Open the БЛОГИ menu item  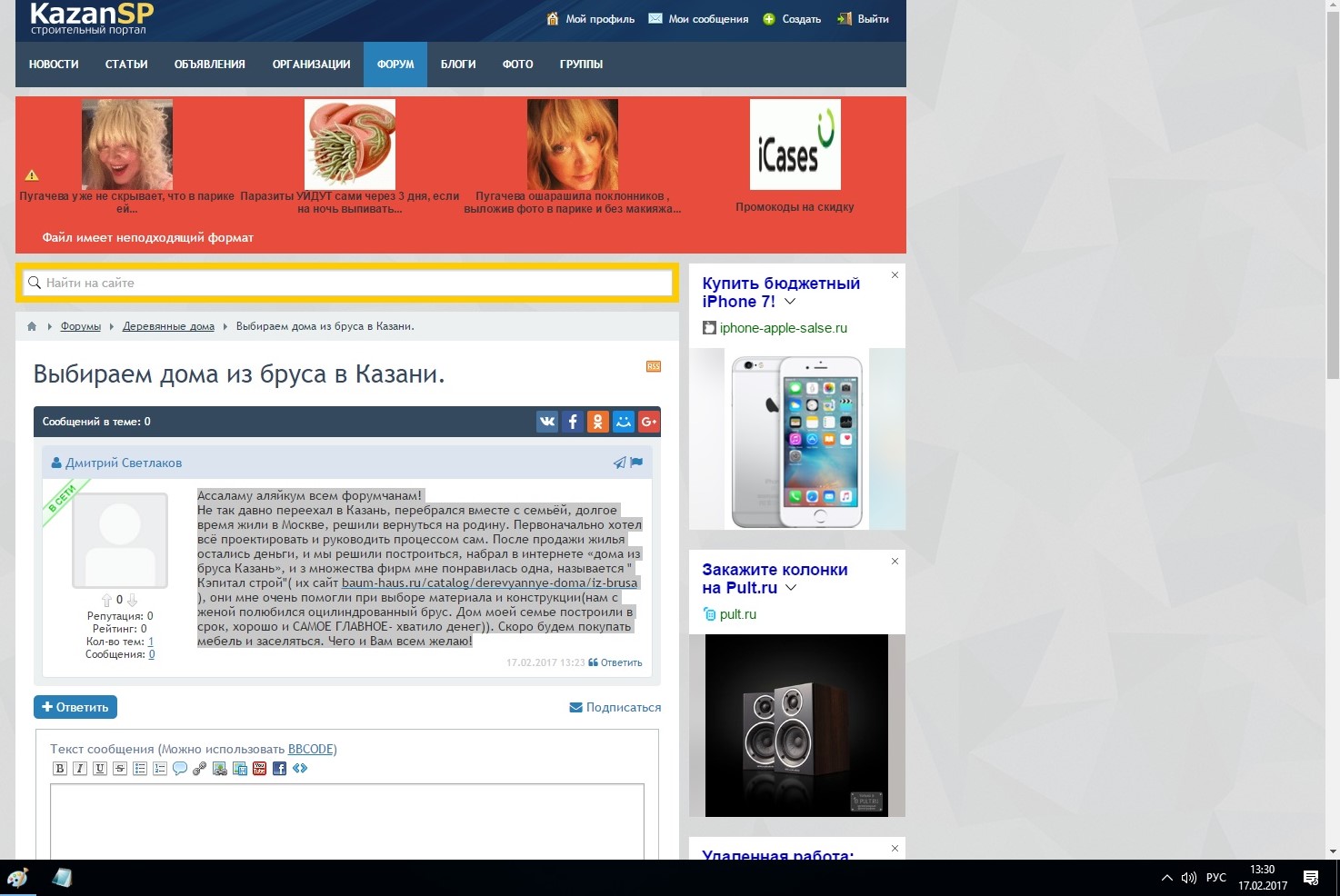click(x=458, y=65)
